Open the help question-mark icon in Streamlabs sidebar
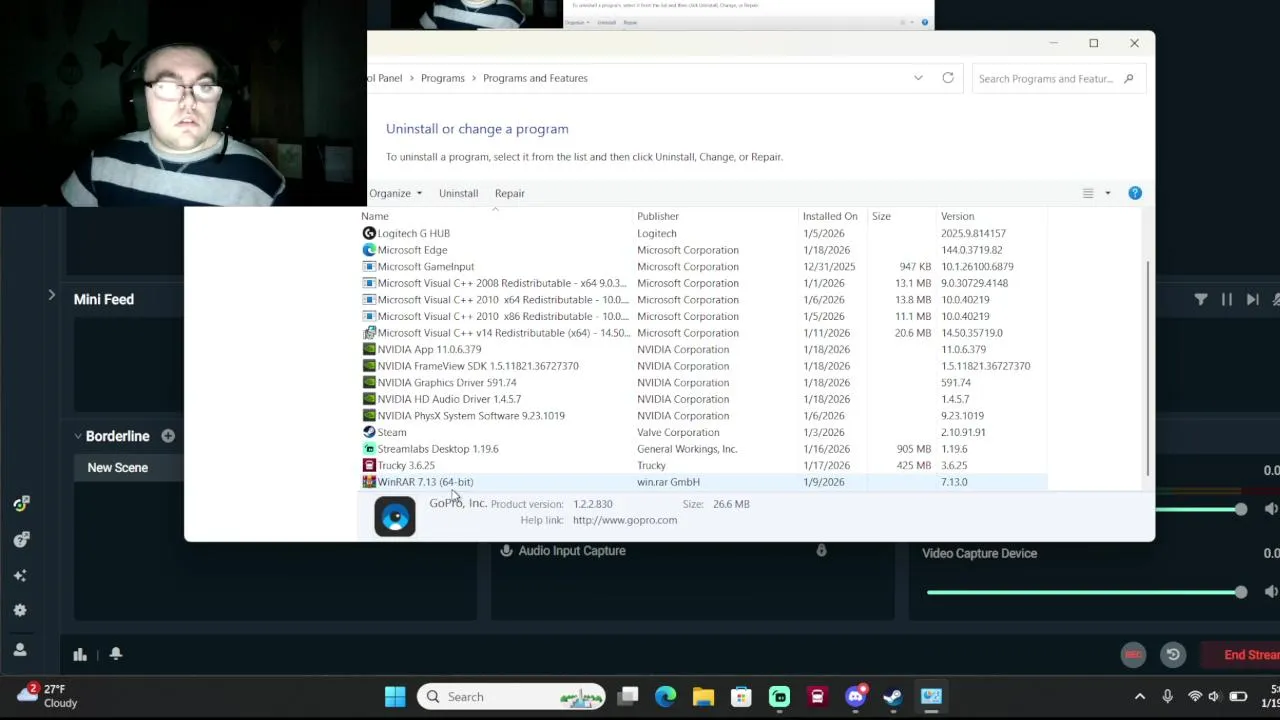The width and height of the screenshot is (1280, 720). [20, 540]
